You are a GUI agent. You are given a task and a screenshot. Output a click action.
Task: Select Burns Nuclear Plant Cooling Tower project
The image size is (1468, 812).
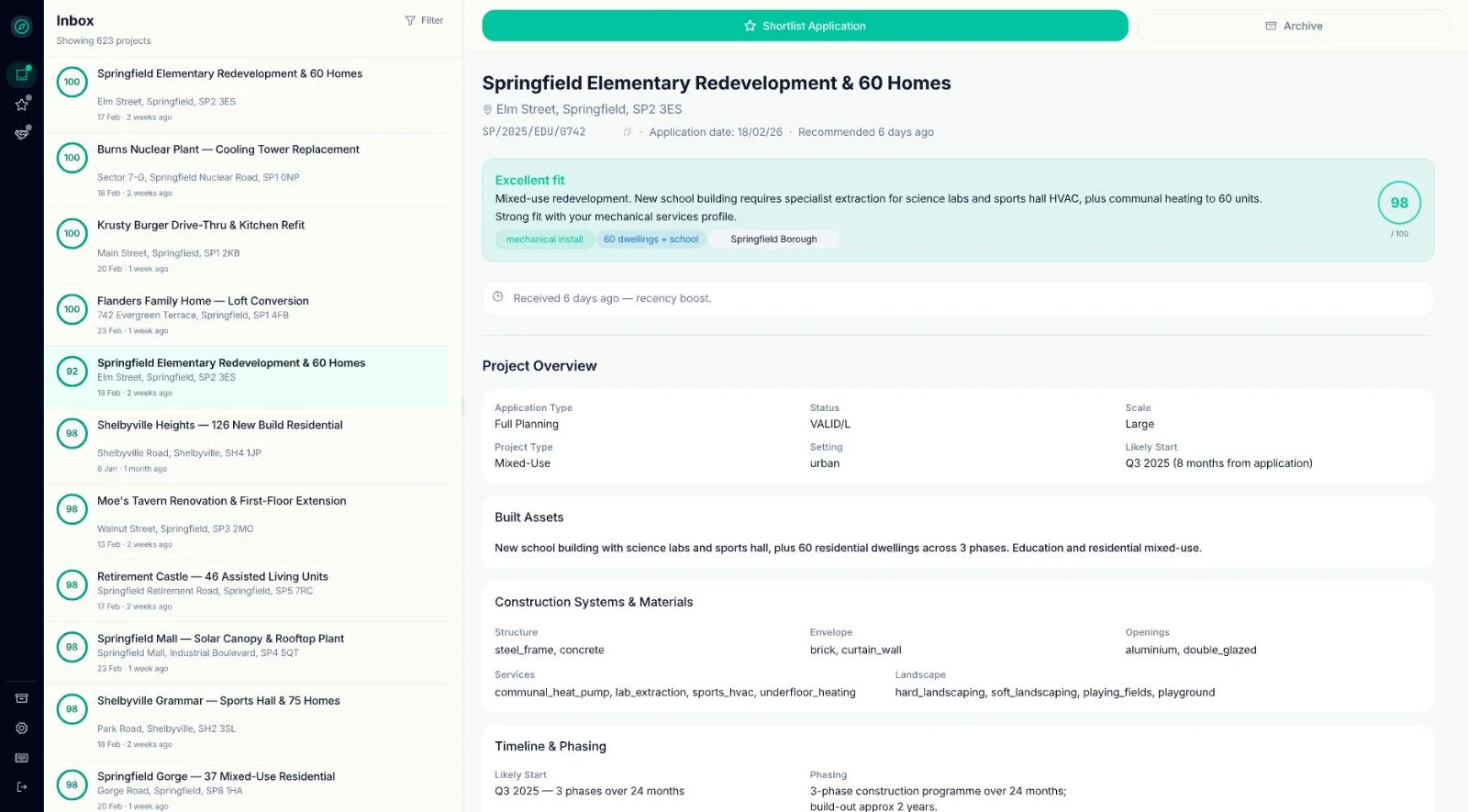point(246,170)
